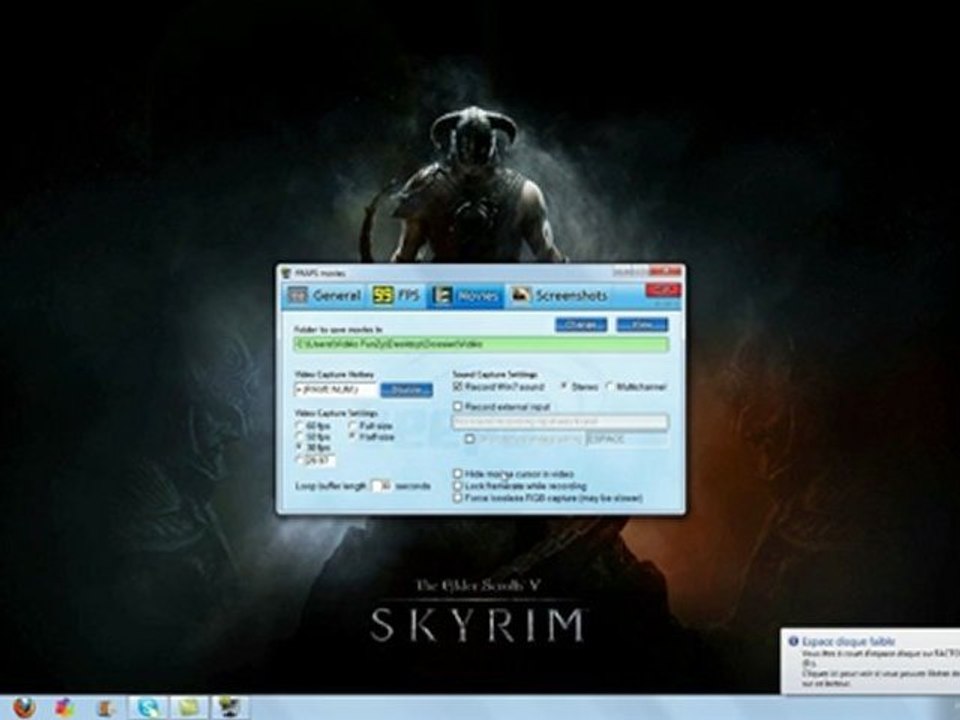
Task: Click the green movie folder path field
Action: 481,345
